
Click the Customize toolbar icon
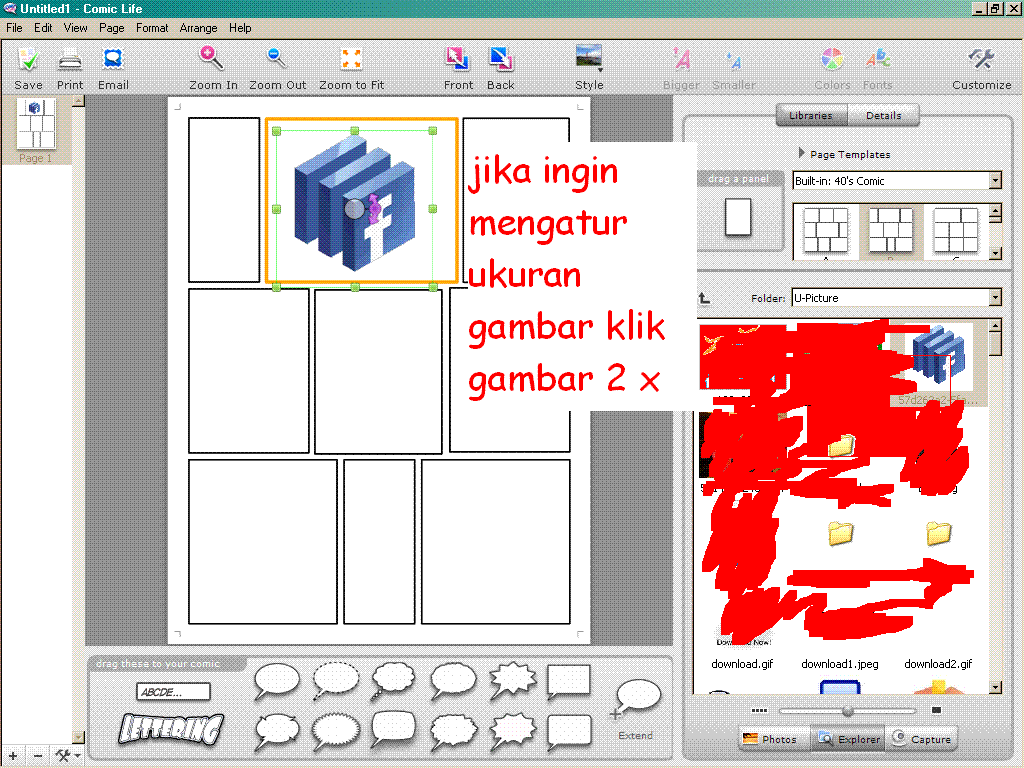(x=982, y=59)
